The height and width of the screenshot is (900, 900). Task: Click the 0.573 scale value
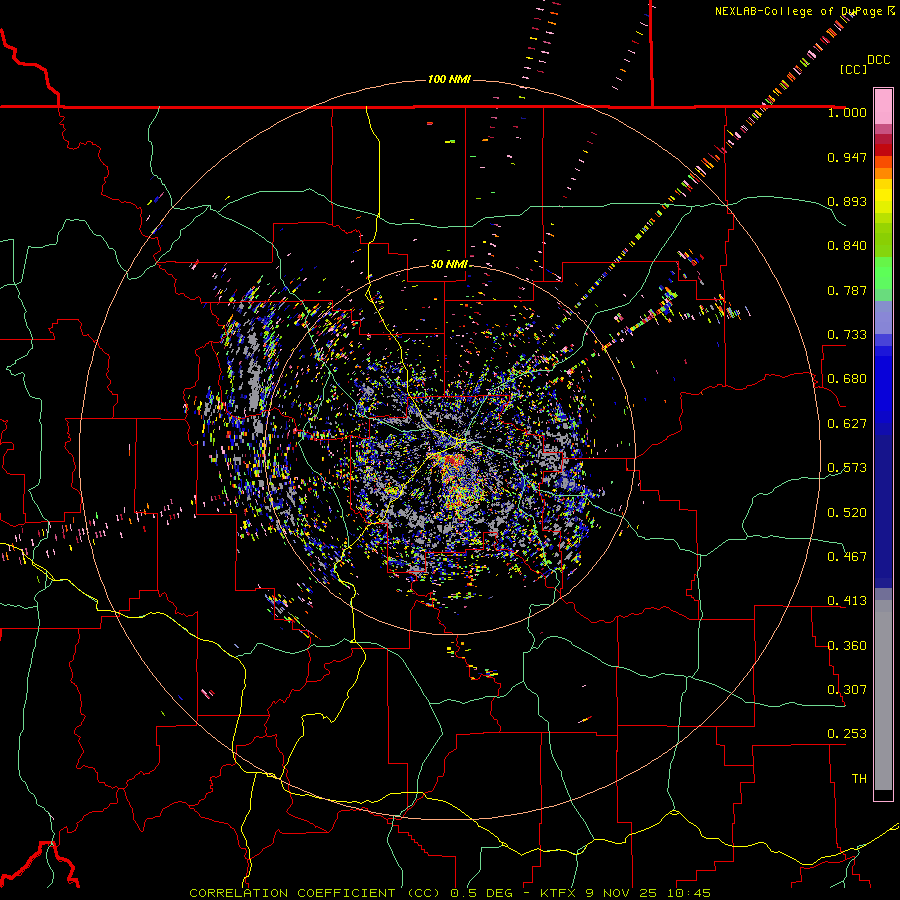pyautogui.click(x=847, y=468)
